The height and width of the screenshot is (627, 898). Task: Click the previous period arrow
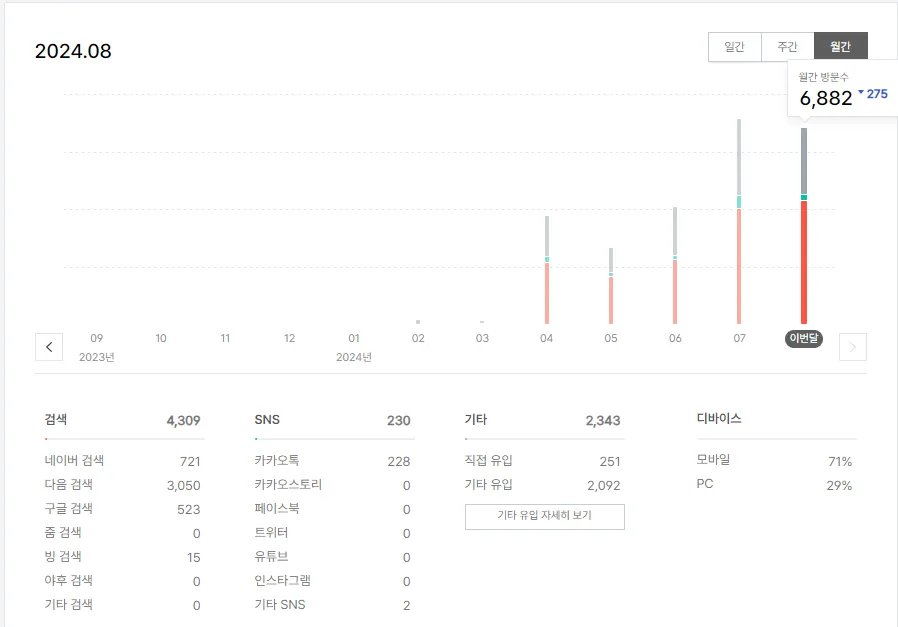click(49, 347)
